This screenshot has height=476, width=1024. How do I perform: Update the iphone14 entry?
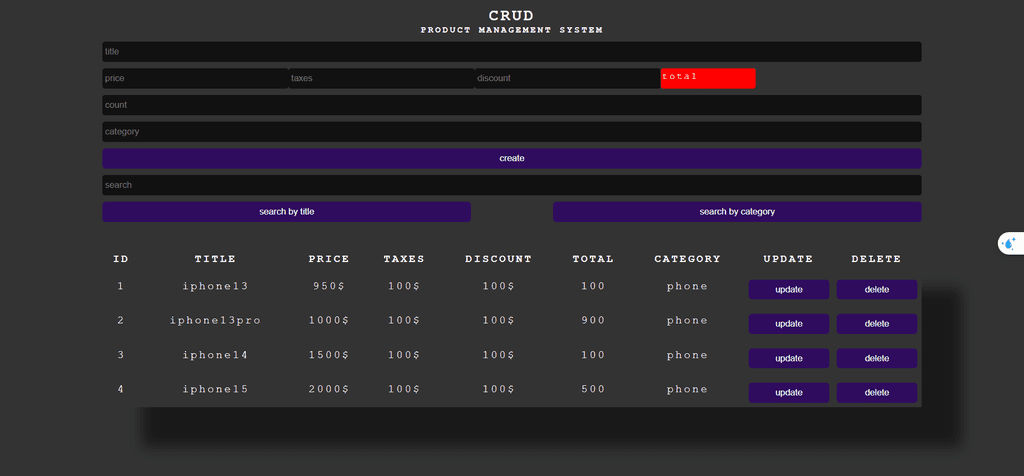pyautogui.click(x=789, y=358)
